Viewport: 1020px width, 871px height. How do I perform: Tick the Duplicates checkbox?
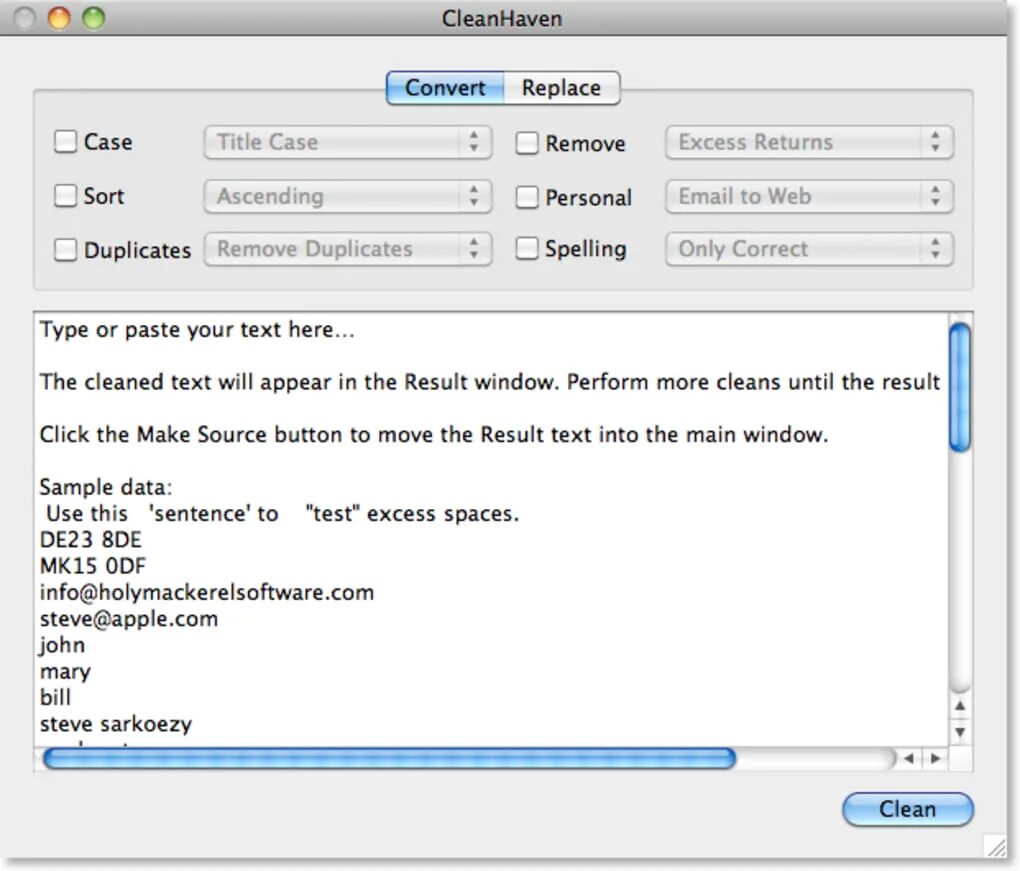(65, 249)
